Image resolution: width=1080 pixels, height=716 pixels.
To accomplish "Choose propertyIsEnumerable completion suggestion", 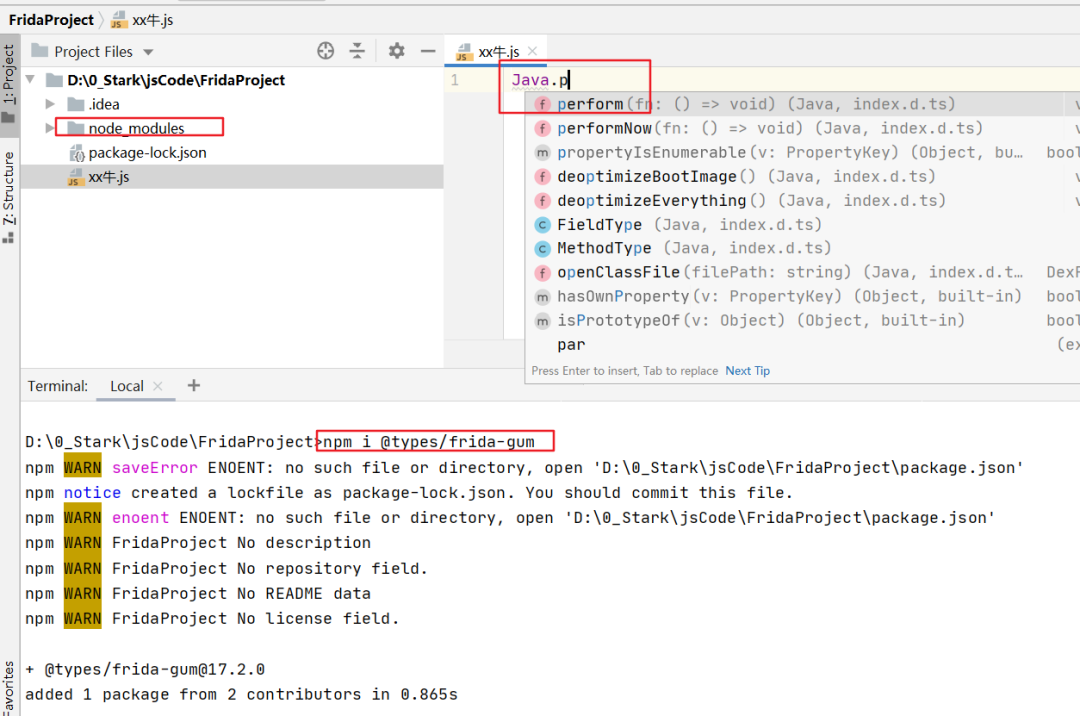I will pos(802,152).
